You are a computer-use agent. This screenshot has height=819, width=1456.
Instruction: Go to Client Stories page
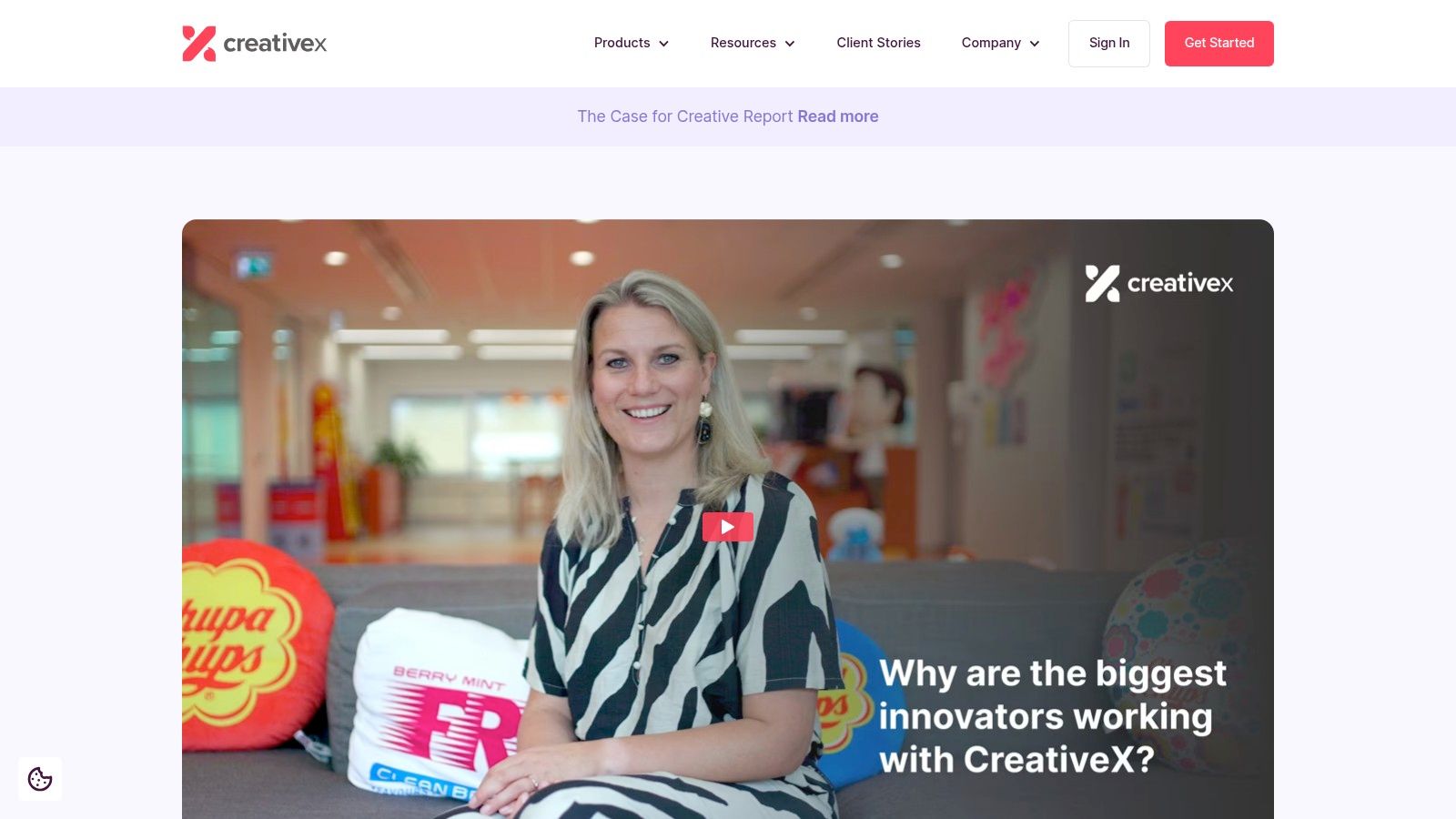tap(878, 43)
